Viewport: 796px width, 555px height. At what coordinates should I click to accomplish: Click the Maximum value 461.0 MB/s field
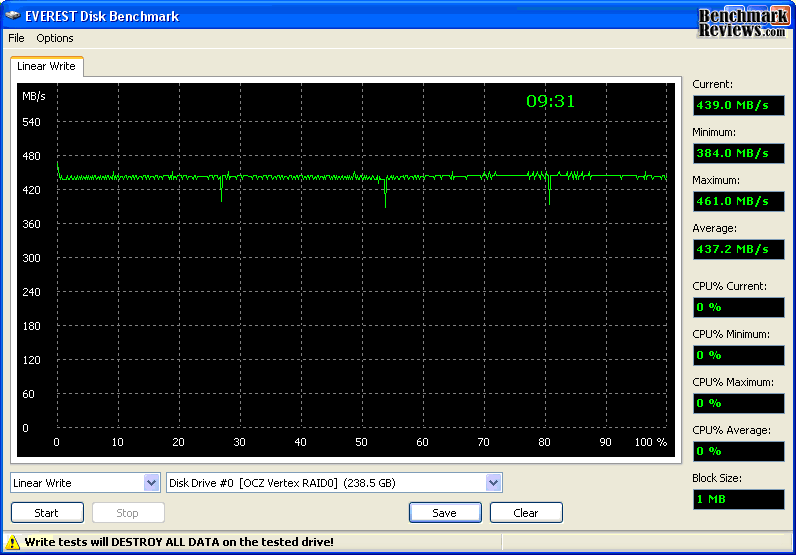(x=738, y=201)
